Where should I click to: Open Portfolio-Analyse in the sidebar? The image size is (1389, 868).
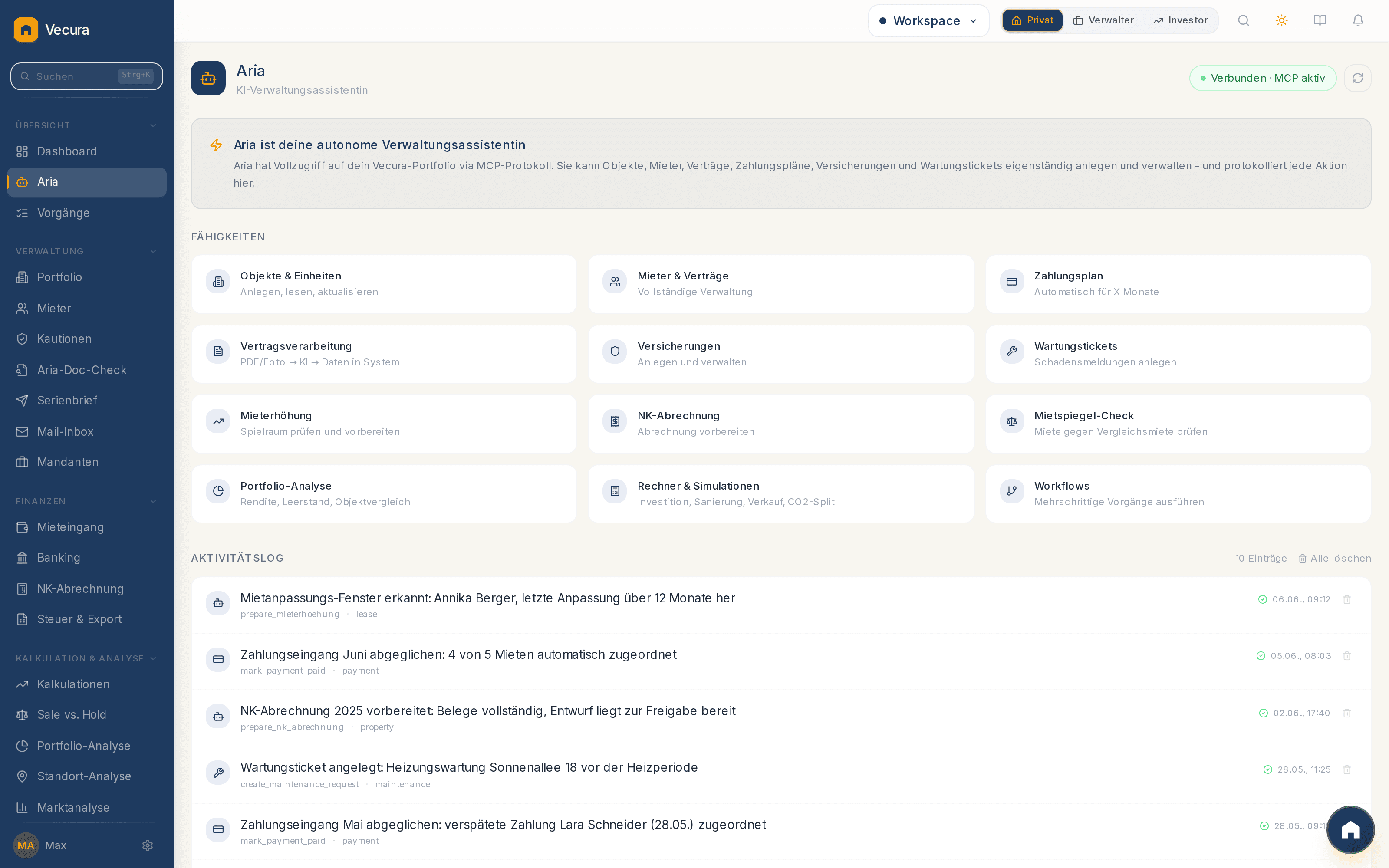click(x=87, y=746)
